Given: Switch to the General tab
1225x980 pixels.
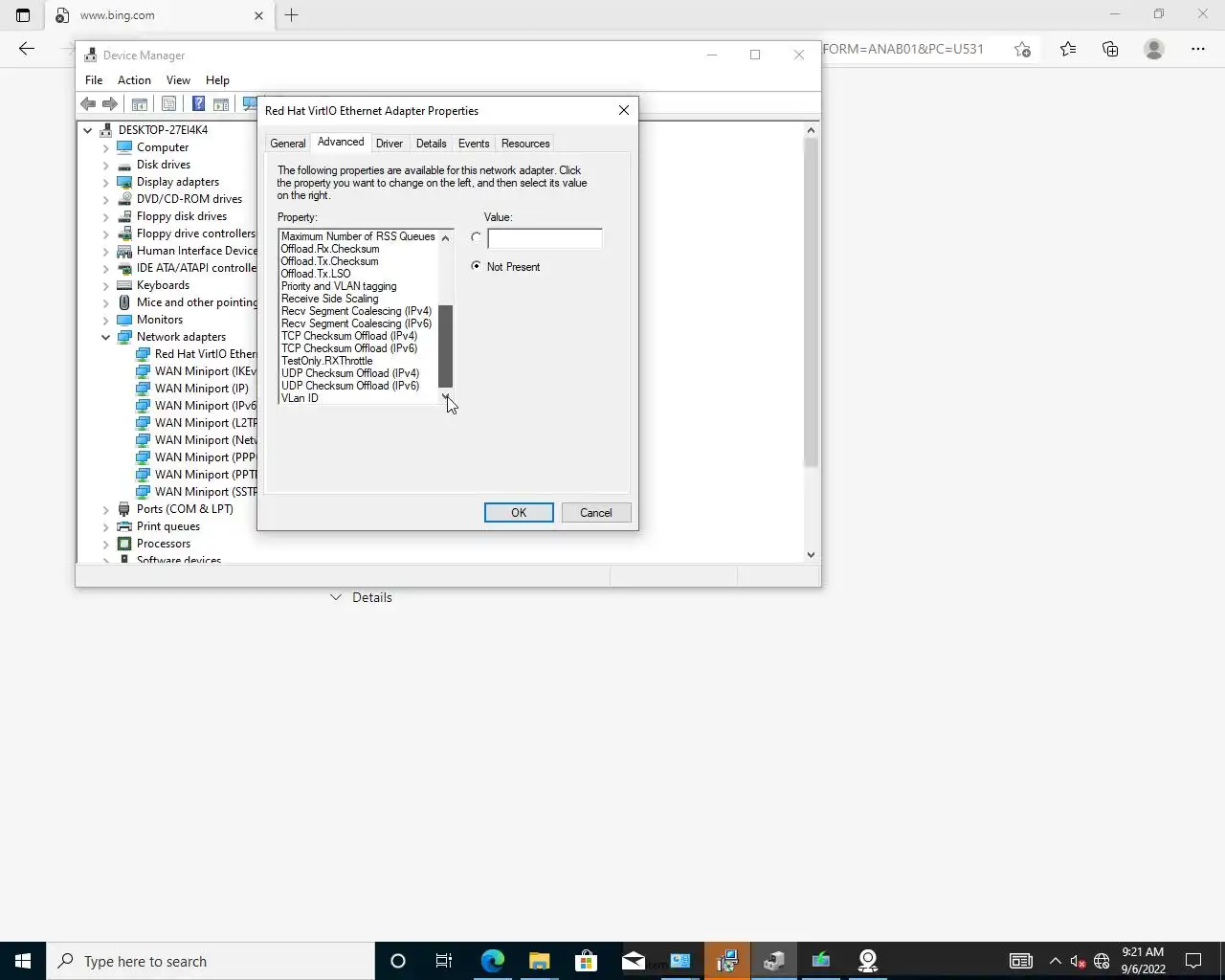Looking at the screenshot, I should [287, 144].
